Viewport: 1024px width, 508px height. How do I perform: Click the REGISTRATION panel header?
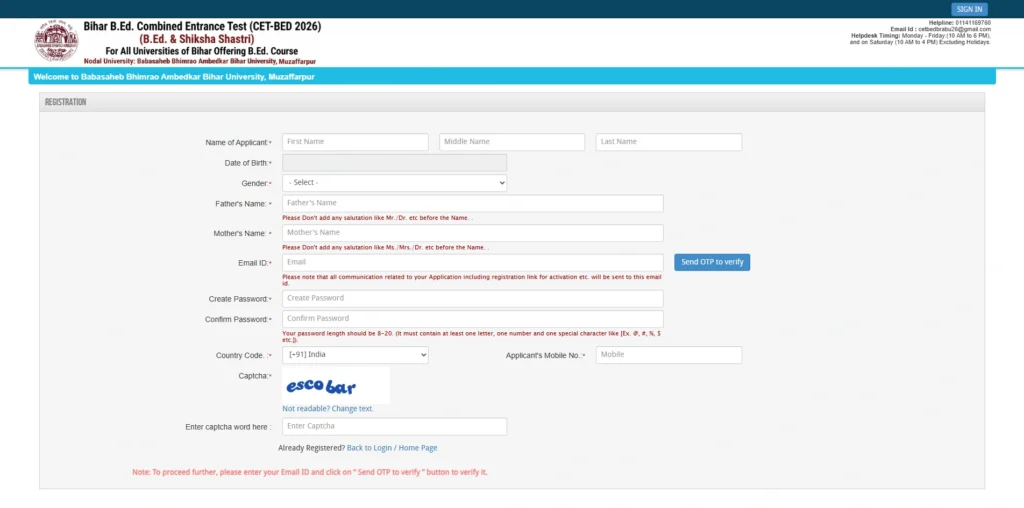[512, 103]
